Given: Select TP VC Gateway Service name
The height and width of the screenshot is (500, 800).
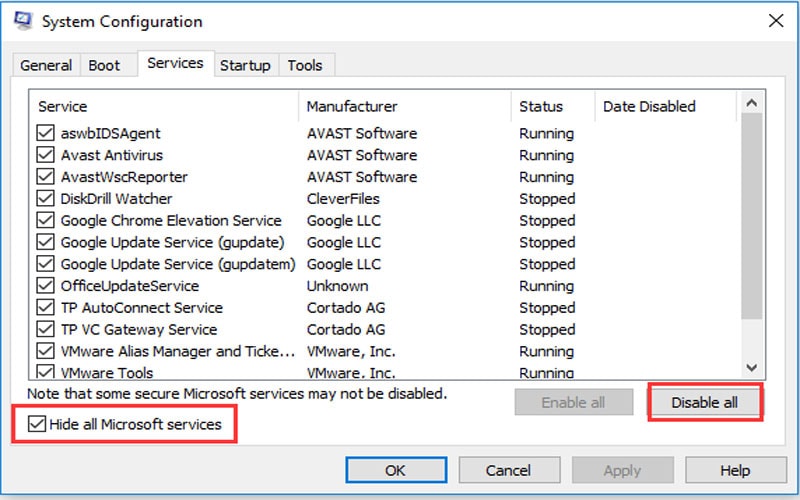Looking at the screenshot, I should coord(139,330).
